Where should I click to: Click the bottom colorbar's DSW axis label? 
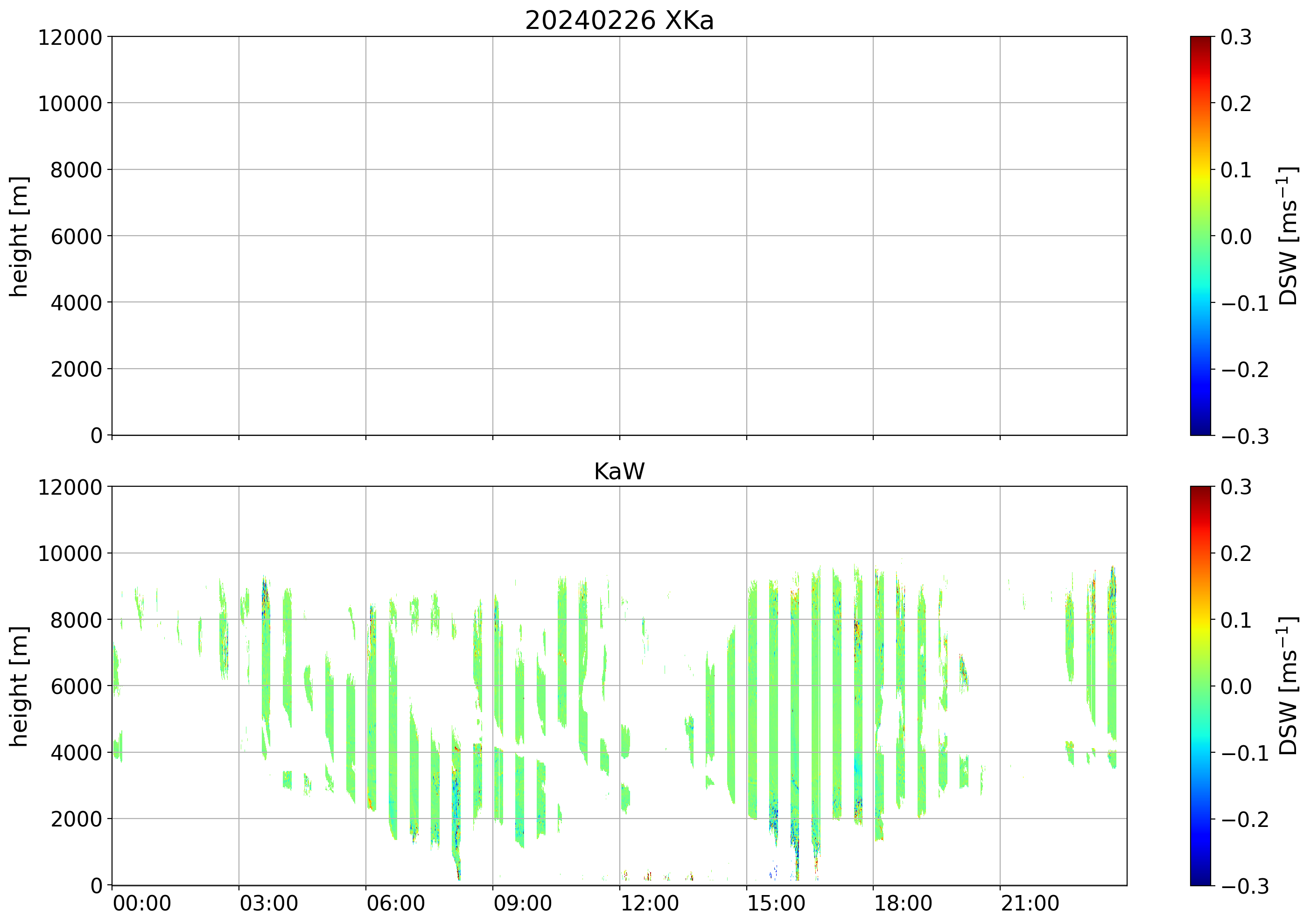tap(1288, 686)
